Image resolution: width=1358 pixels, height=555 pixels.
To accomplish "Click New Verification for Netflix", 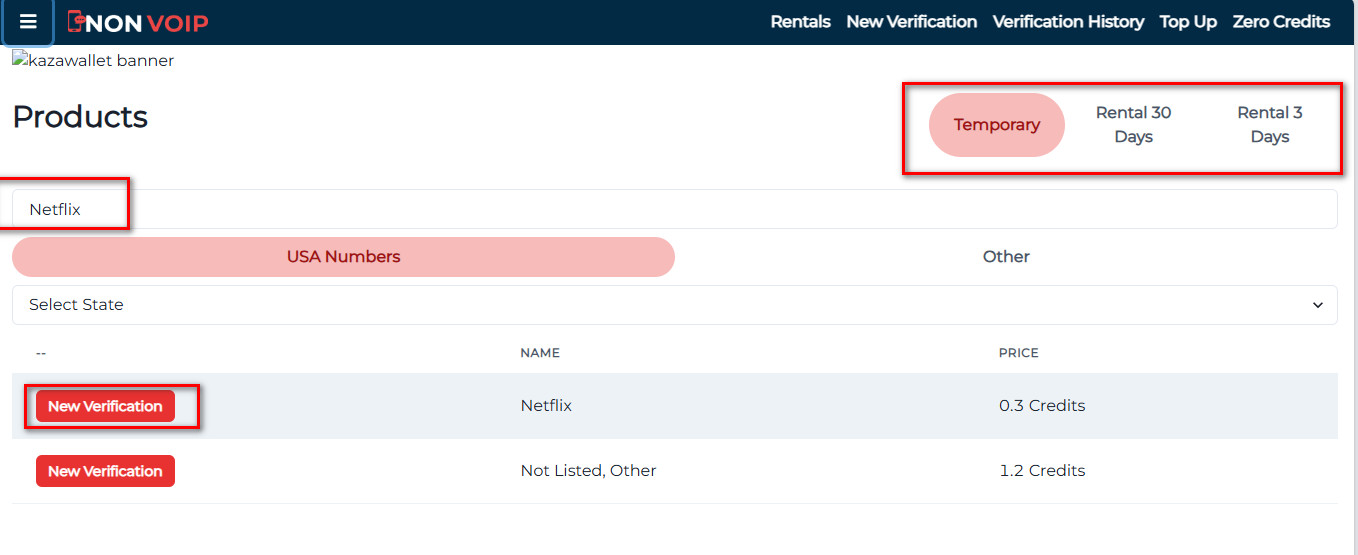I will [105, 406].
